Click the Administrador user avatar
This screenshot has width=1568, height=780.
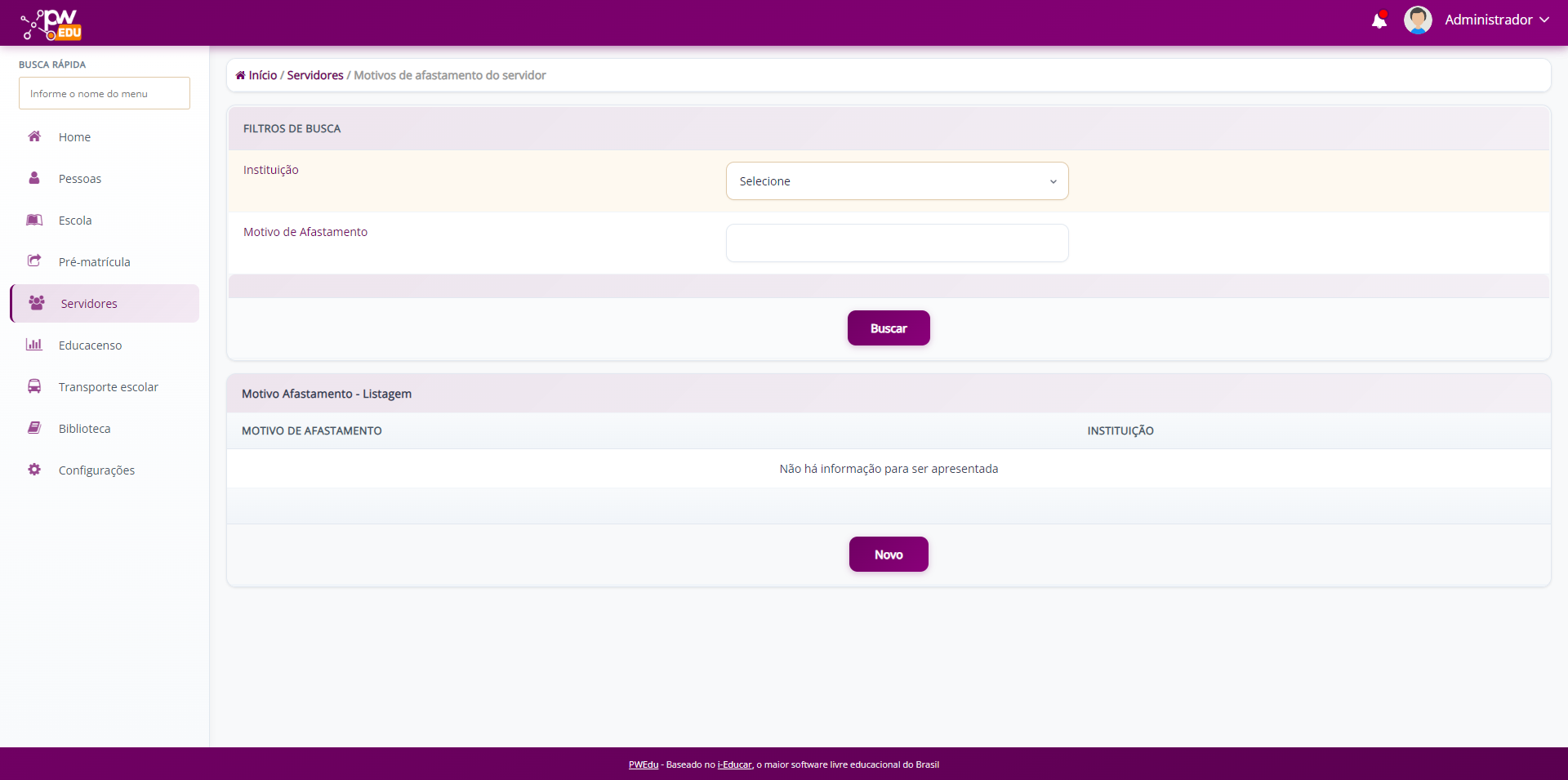pos(1417,20)
